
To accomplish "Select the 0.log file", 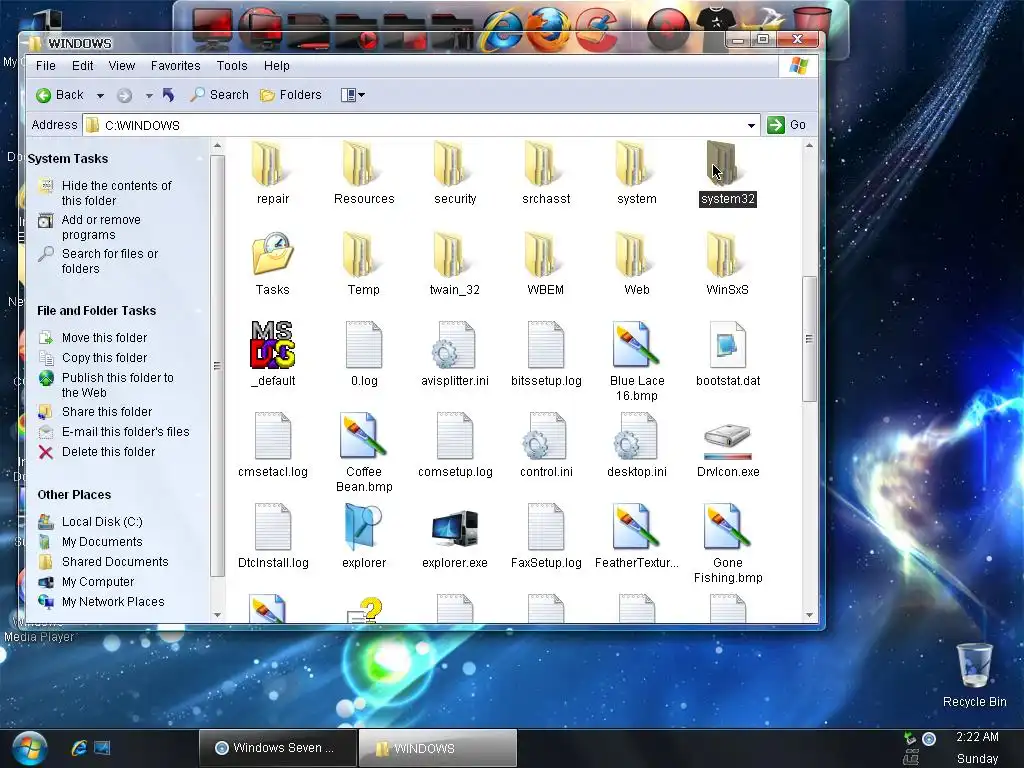I will 364,355.
